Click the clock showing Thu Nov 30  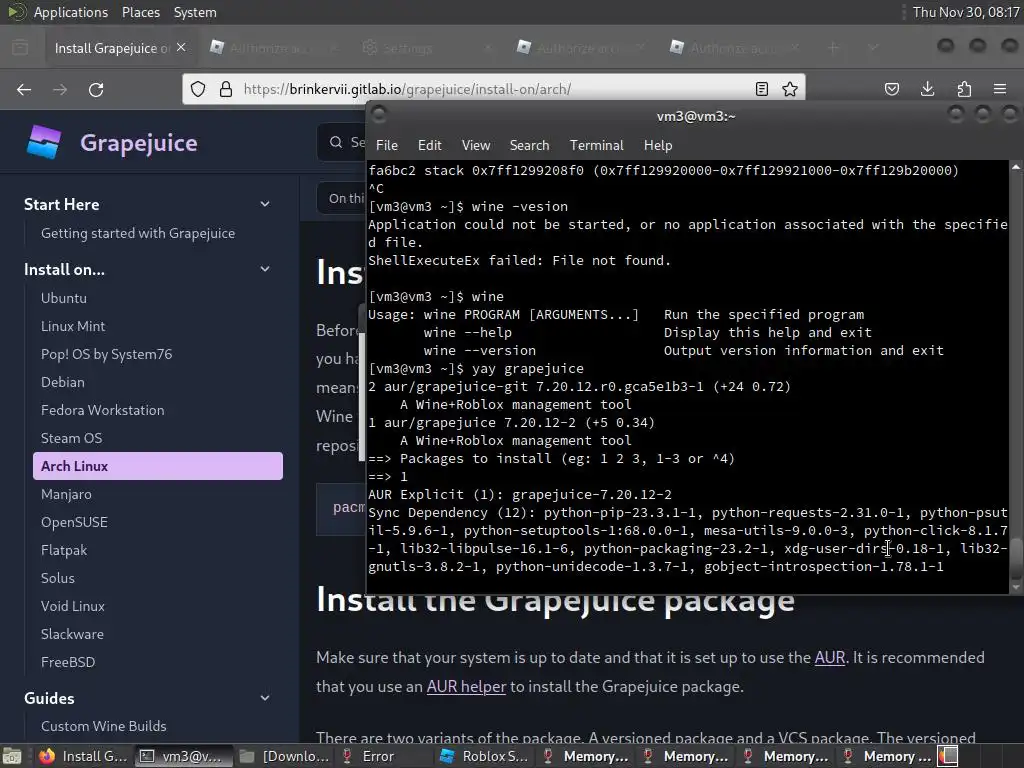[x=966, y=12]
